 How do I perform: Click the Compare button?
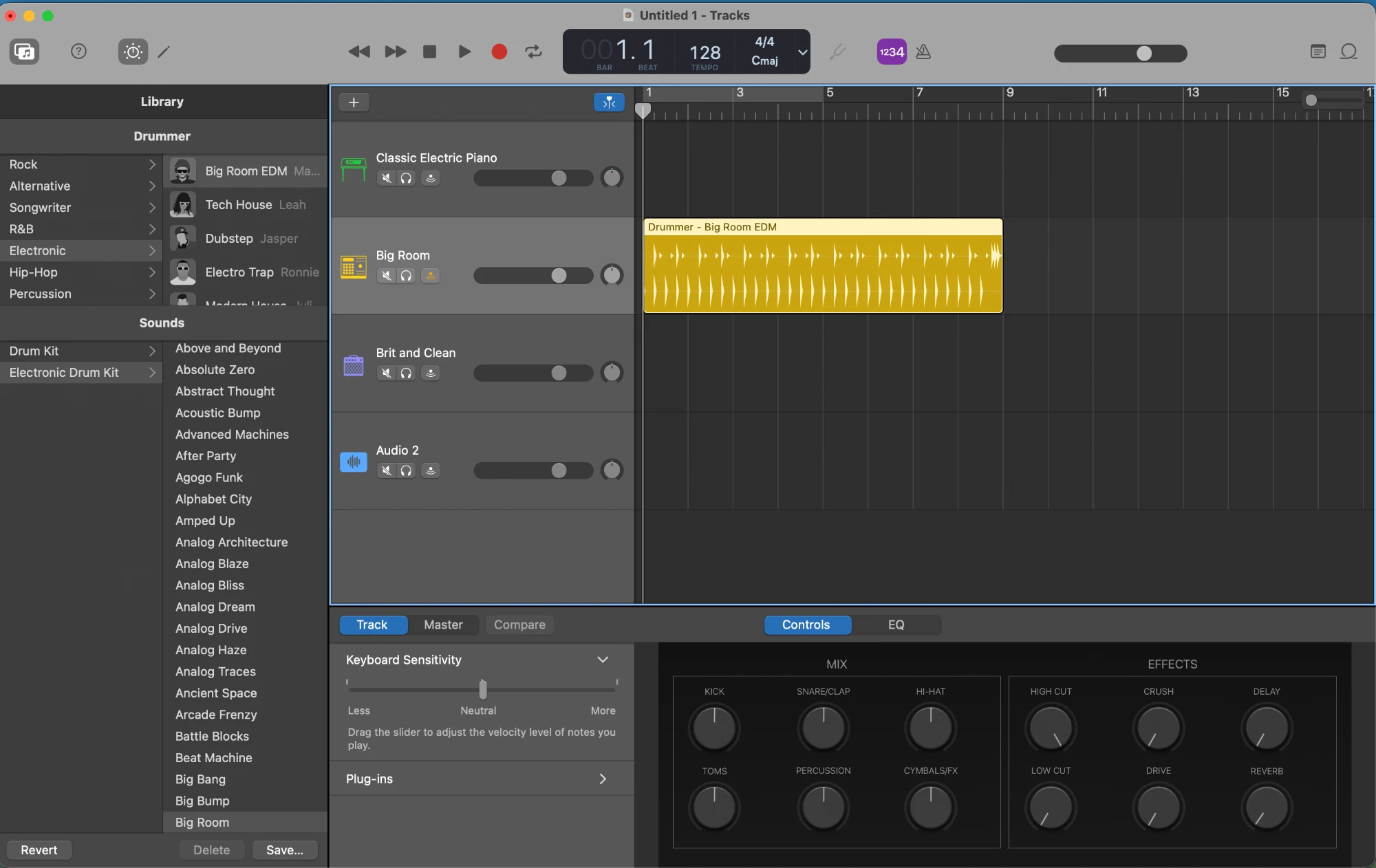(519, 625)
